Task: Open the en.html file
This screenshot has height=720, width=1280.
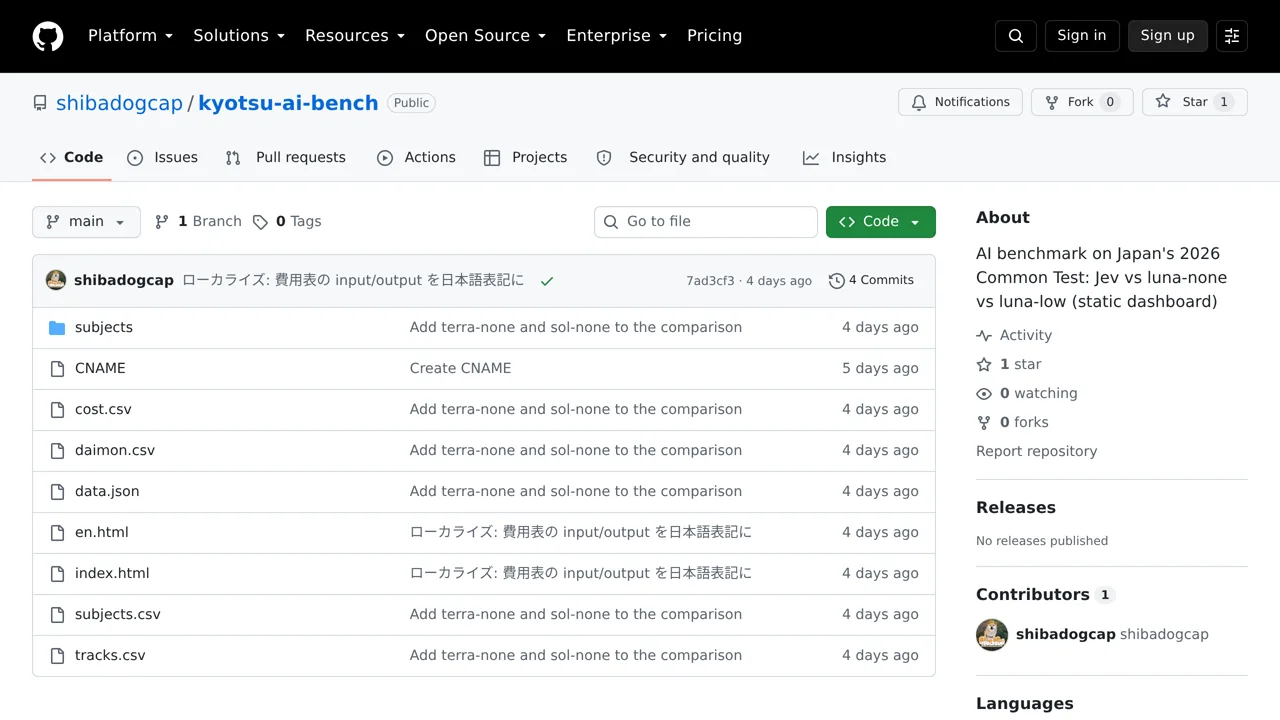Action: coord(102,532)
